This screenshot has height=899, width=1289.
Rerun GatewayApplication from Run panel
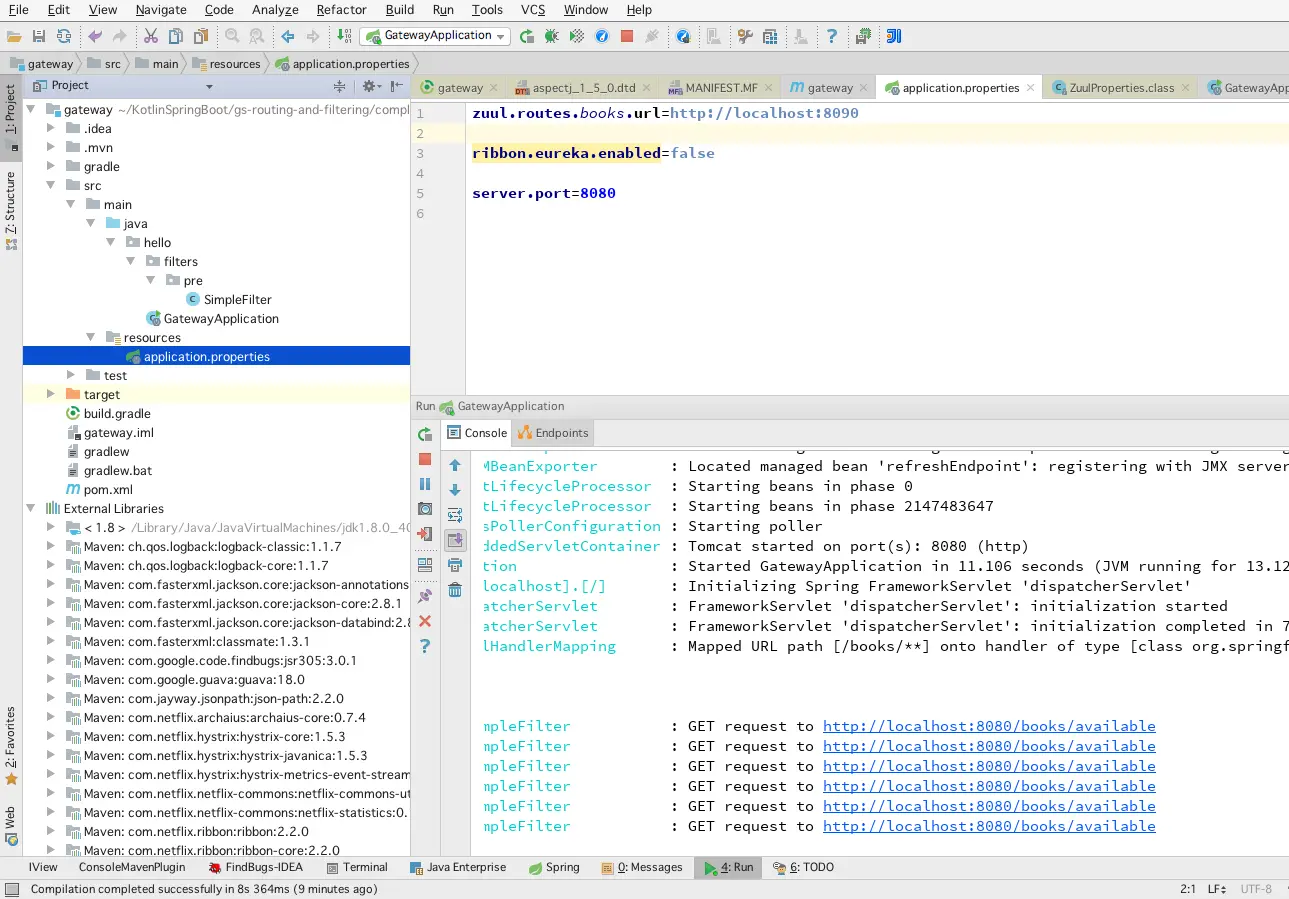pyautogui.click(x=425, y=434)
